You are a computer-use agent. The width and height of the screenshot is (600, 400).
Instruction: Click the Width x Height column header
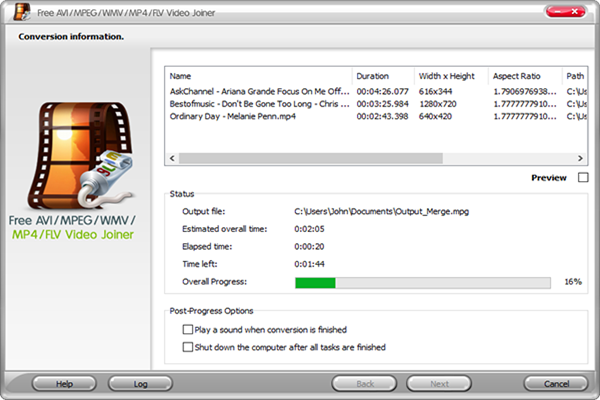[x=450, y=75]
